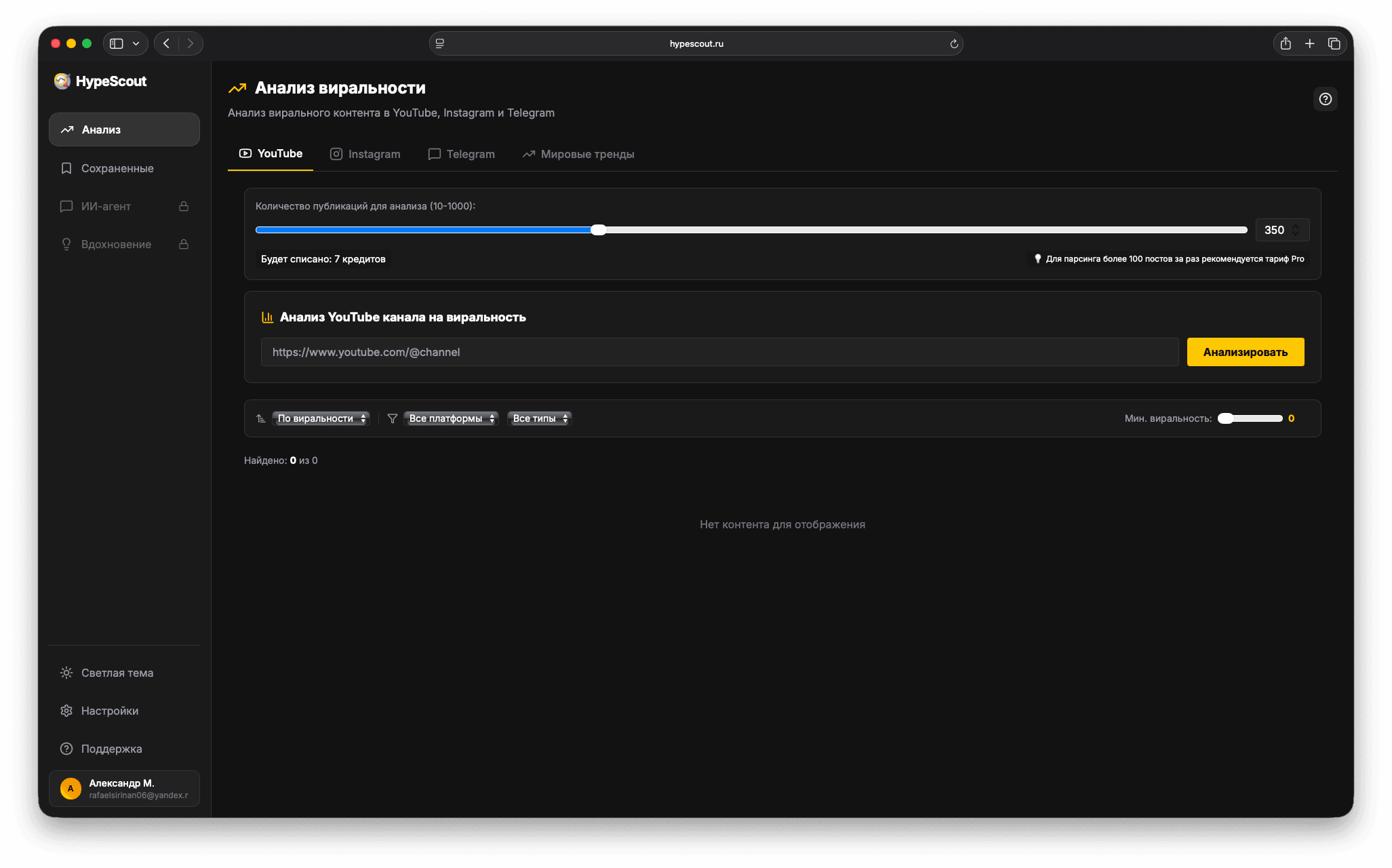The height and width of the screenshot is (868, 1392).
Task: Reload the page with refresh icon
Action: click(954, 43)
